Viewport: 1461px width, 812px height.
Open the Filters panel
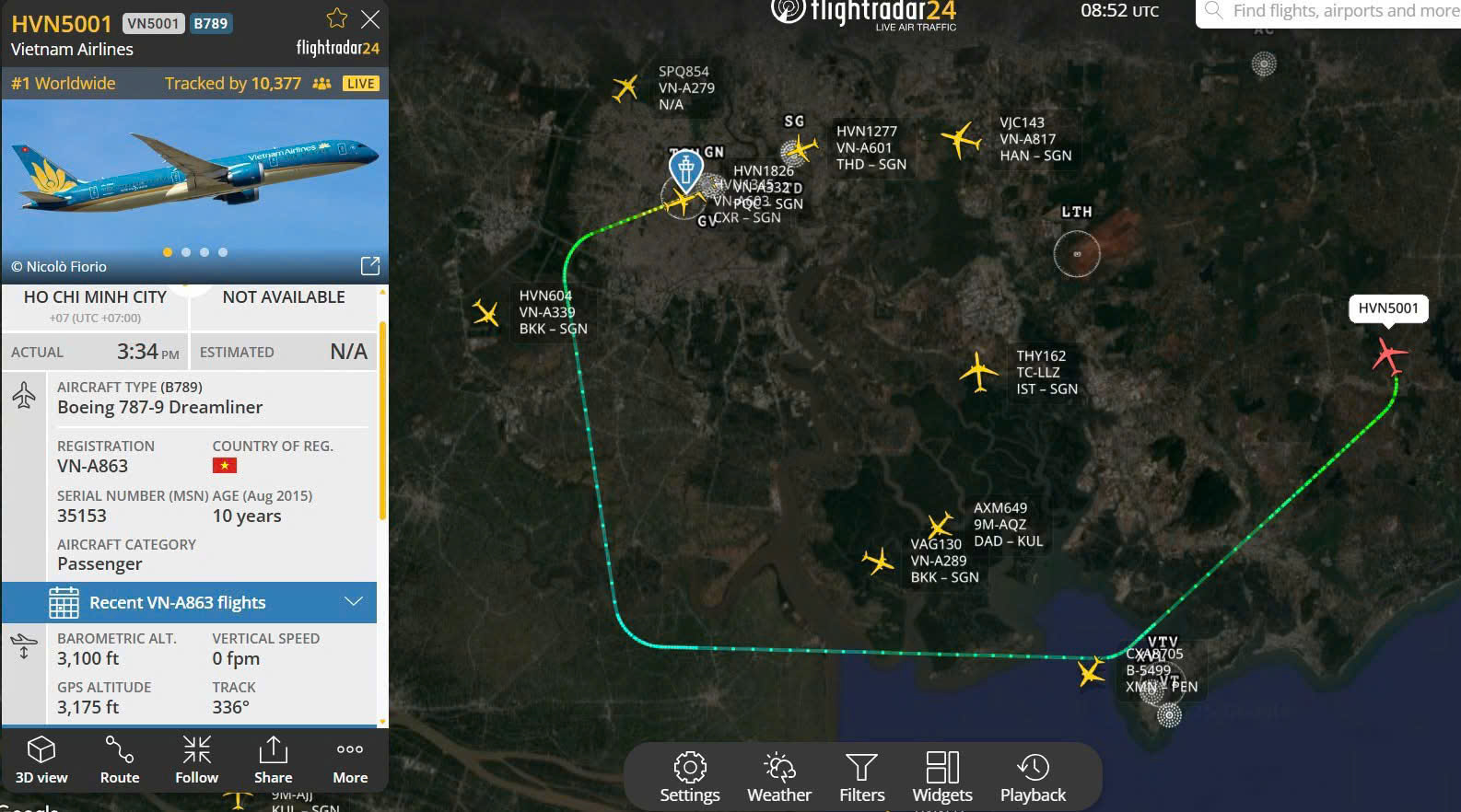pos(862,778)
